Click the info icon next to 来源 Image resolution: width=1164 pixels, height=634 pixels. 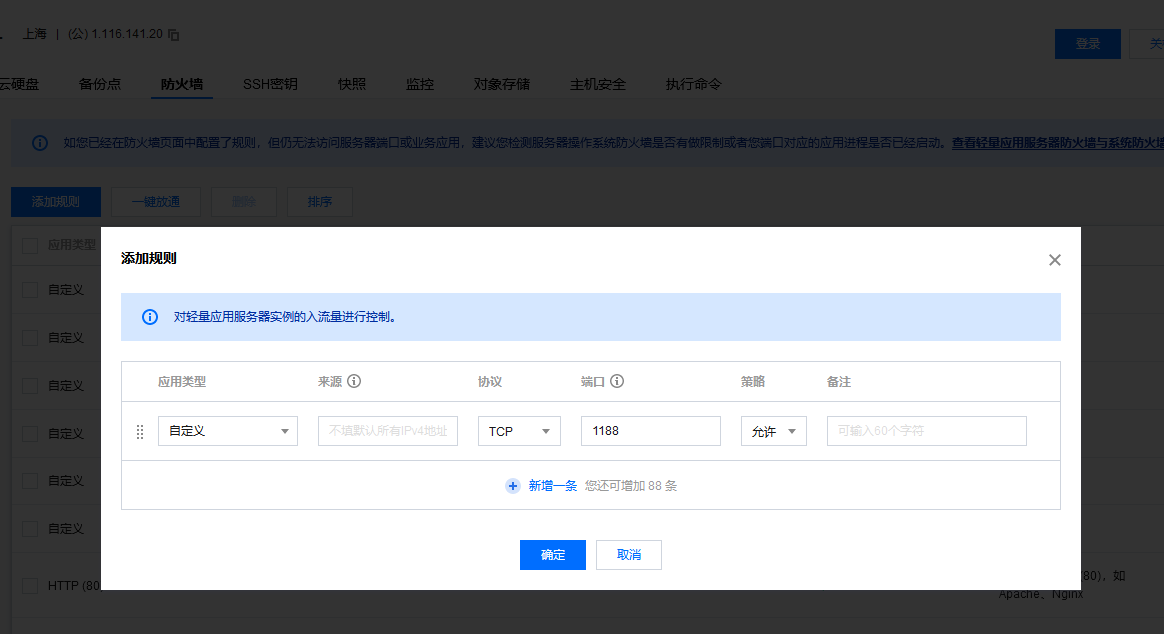(x=354, y=381)
